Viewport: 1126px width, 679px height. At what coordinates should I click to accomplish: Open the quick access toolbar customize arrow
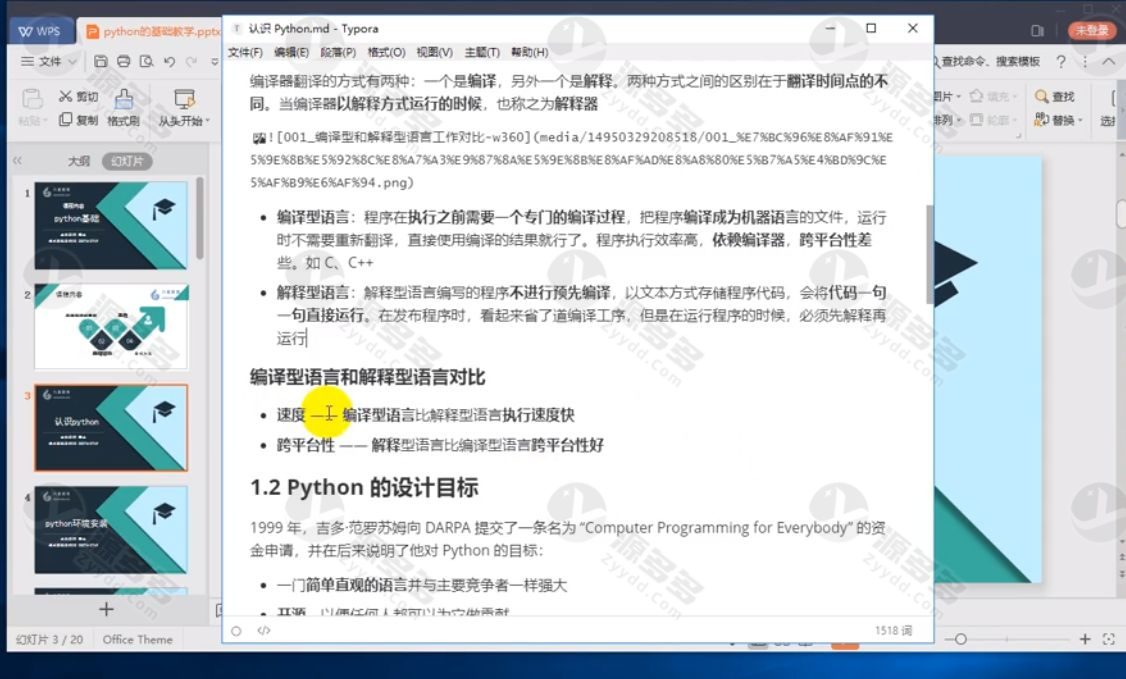[x=214, y=62]
